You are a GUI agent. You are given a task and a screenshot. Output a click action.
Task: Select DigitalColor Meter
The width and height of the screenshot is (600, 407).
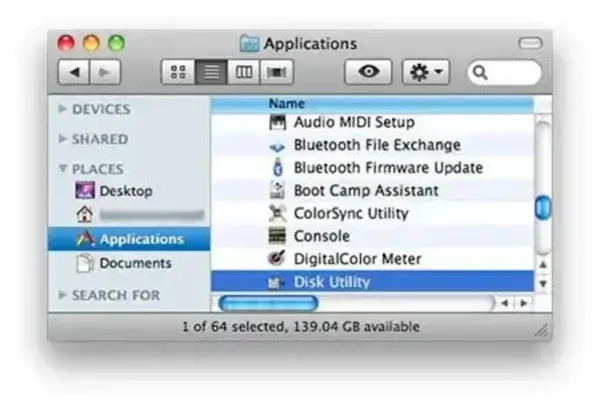(x=372, y=259)
